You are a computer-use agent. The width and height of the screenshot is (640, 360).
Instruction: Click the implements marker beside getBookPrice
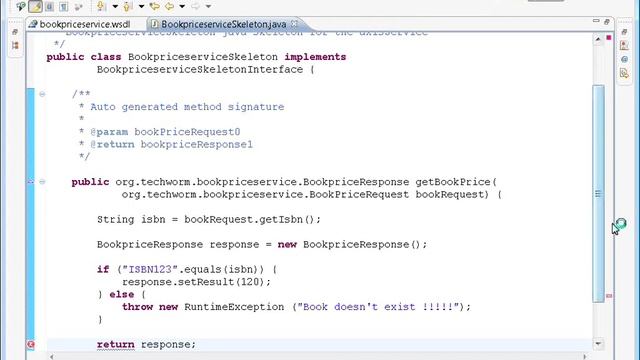click(31, 181)
